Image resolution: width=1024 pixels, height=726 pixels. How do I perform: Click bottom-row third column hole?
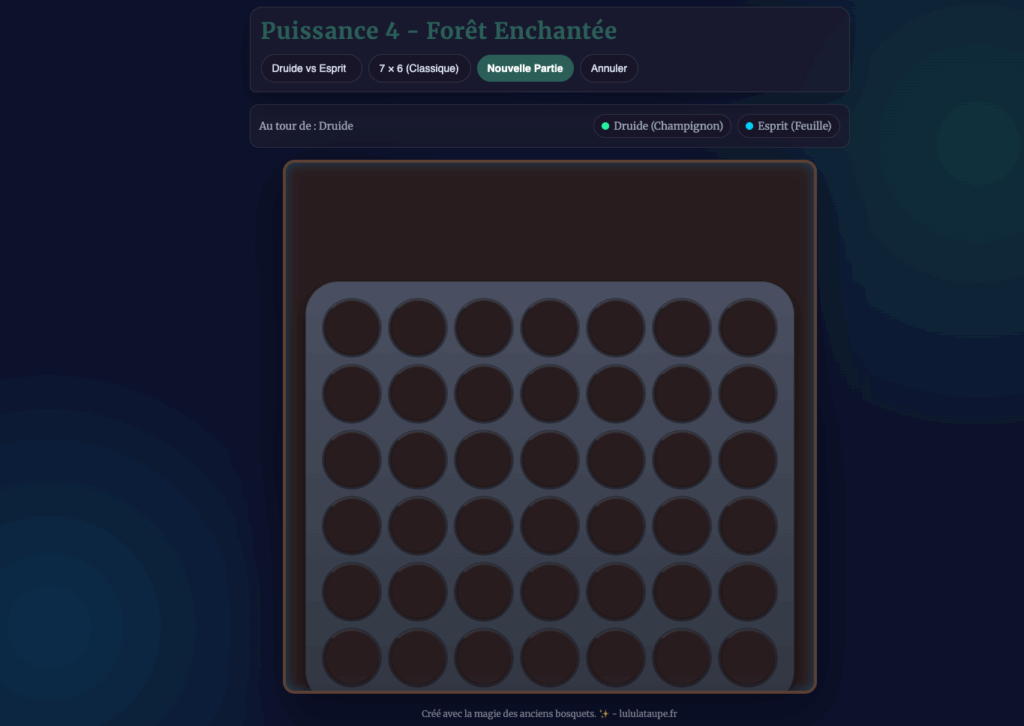click(483, 657)
